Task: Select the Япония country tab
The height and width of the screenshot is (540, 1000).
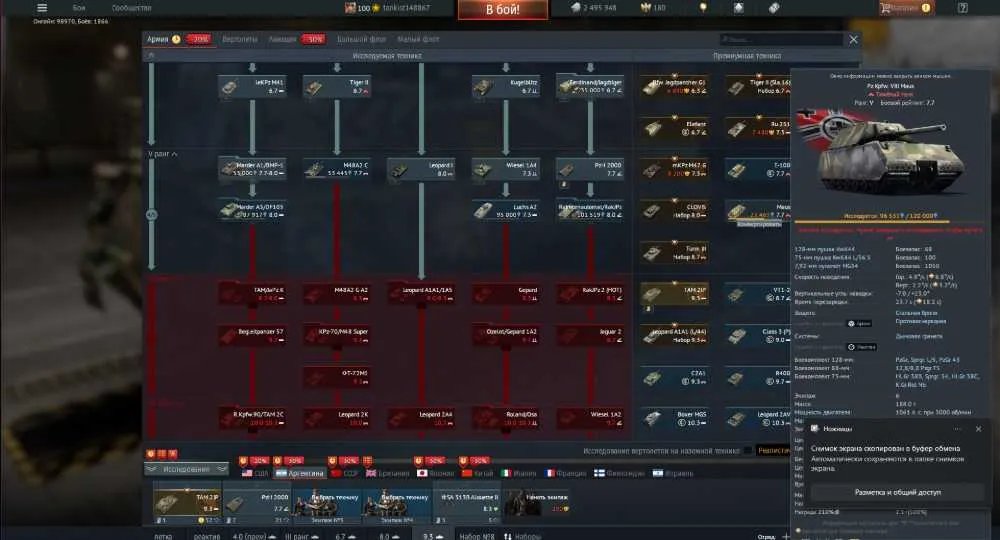Action: (436, 473)
